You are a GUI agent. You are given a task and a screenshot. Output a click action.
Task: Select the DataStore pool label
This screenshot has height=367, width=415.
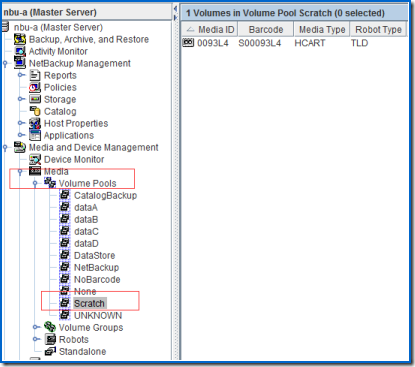pos(95,255)
